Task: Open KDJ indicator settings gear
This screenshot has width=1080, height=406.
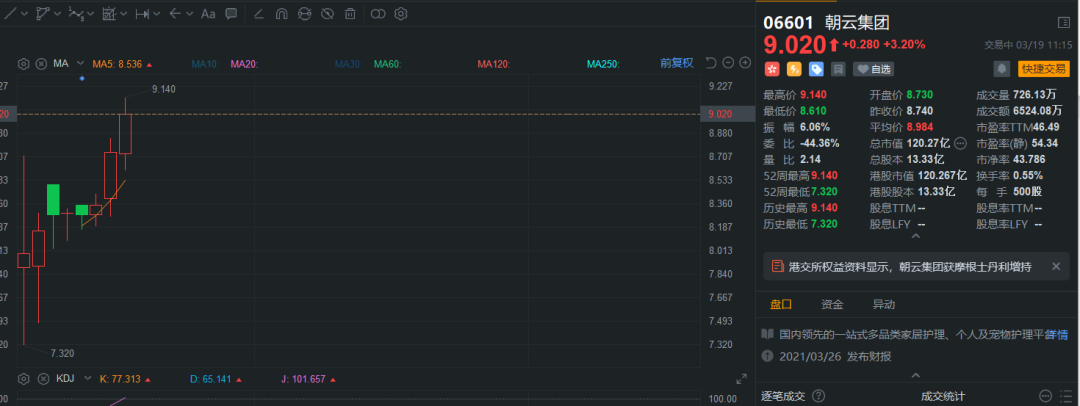Action: pyautogui.click(x=23, y=378)
